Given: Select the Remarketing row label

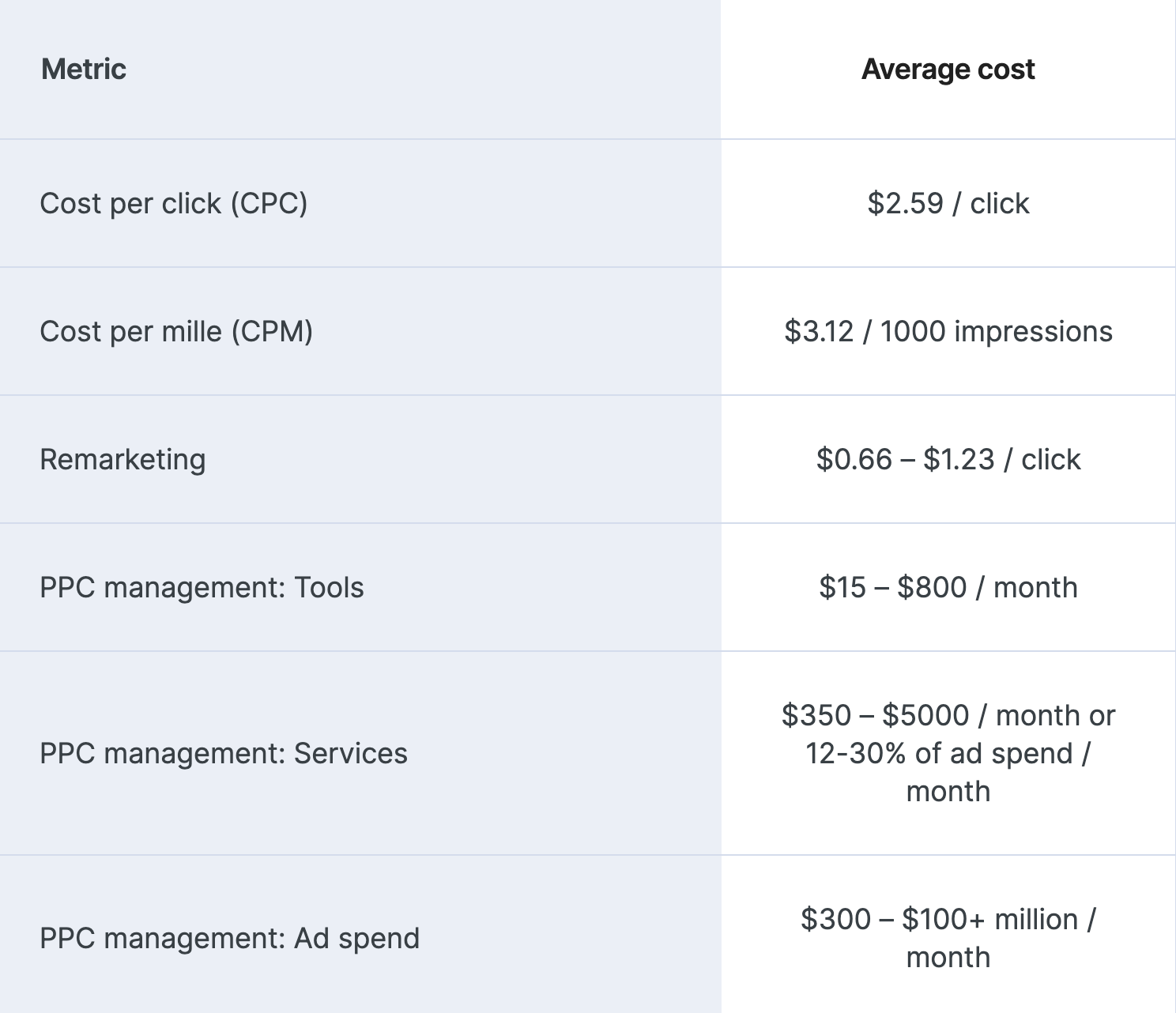Looking at the screenshot, I should coord(122,460).
